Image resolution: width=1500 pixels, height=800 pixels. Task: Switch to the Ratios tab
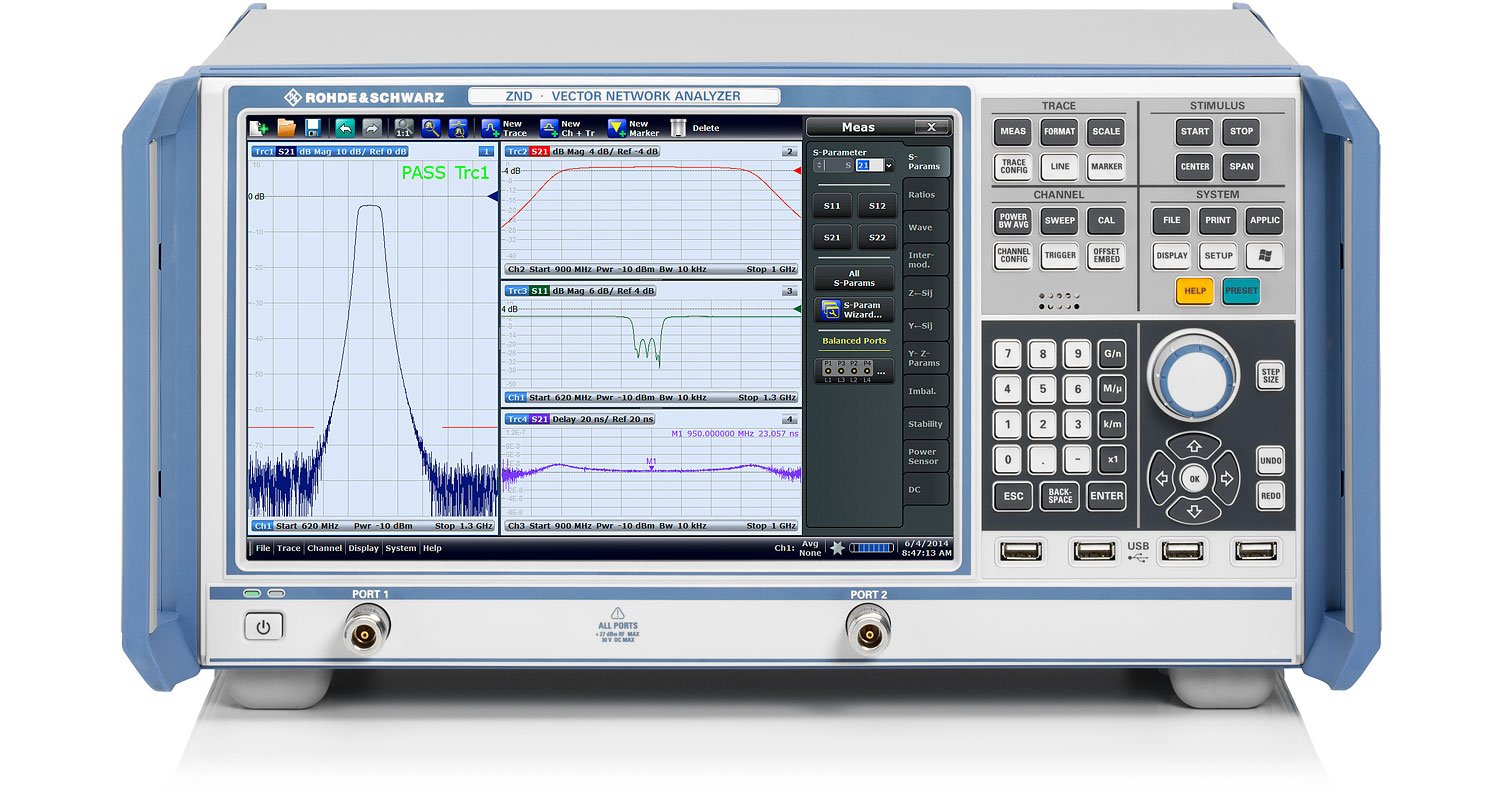click(922, 195)
